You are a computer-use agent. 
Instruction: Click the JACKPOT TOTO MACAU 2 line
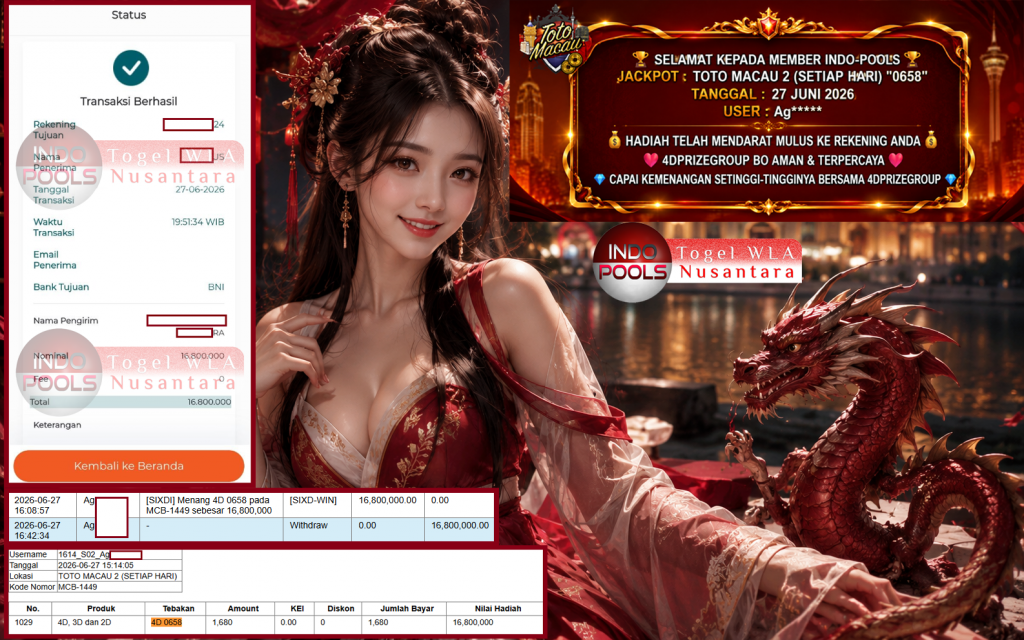click(x=772, y=76)
